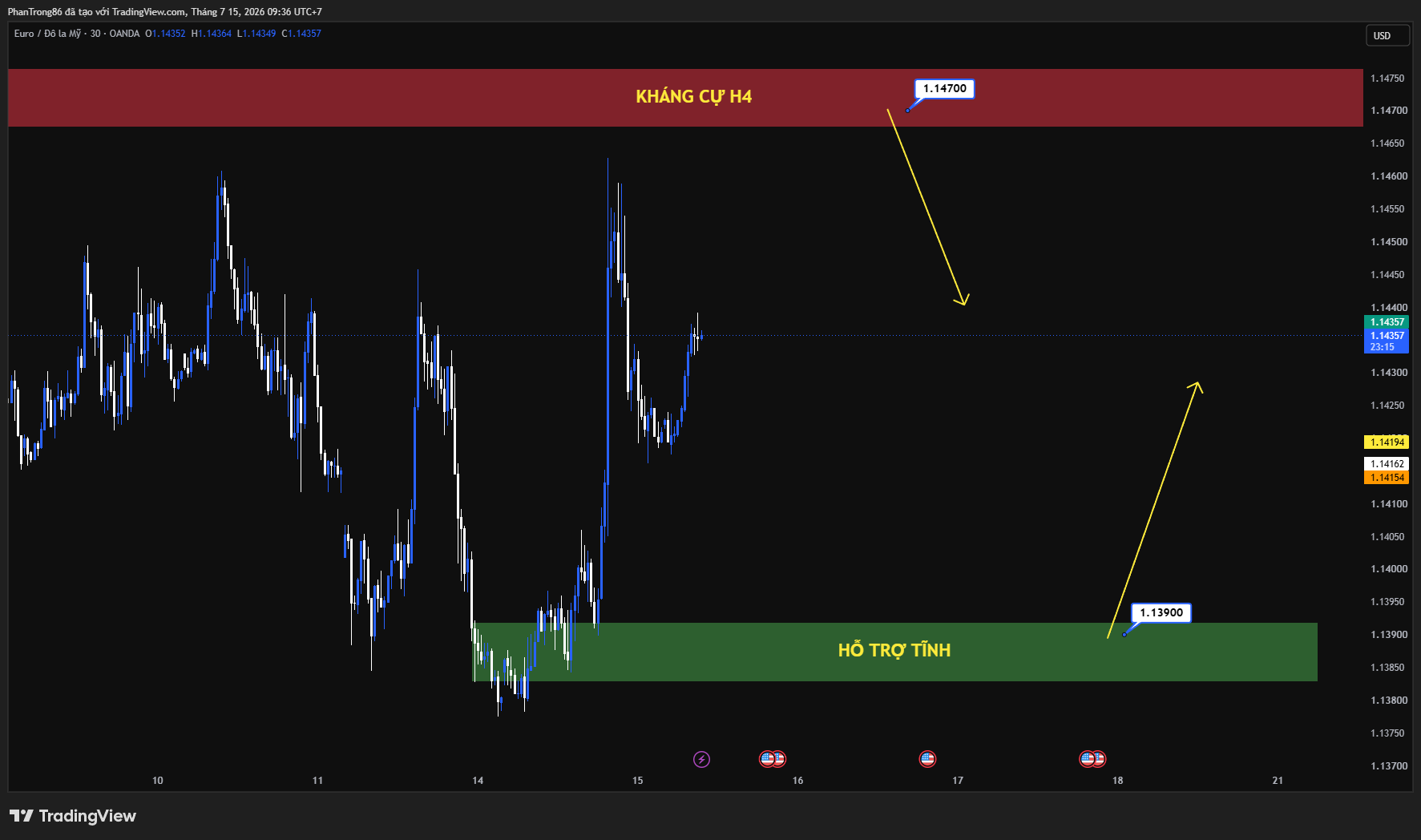Select the HỖ TRỢ TĨNH green support zone

[895, 652]
